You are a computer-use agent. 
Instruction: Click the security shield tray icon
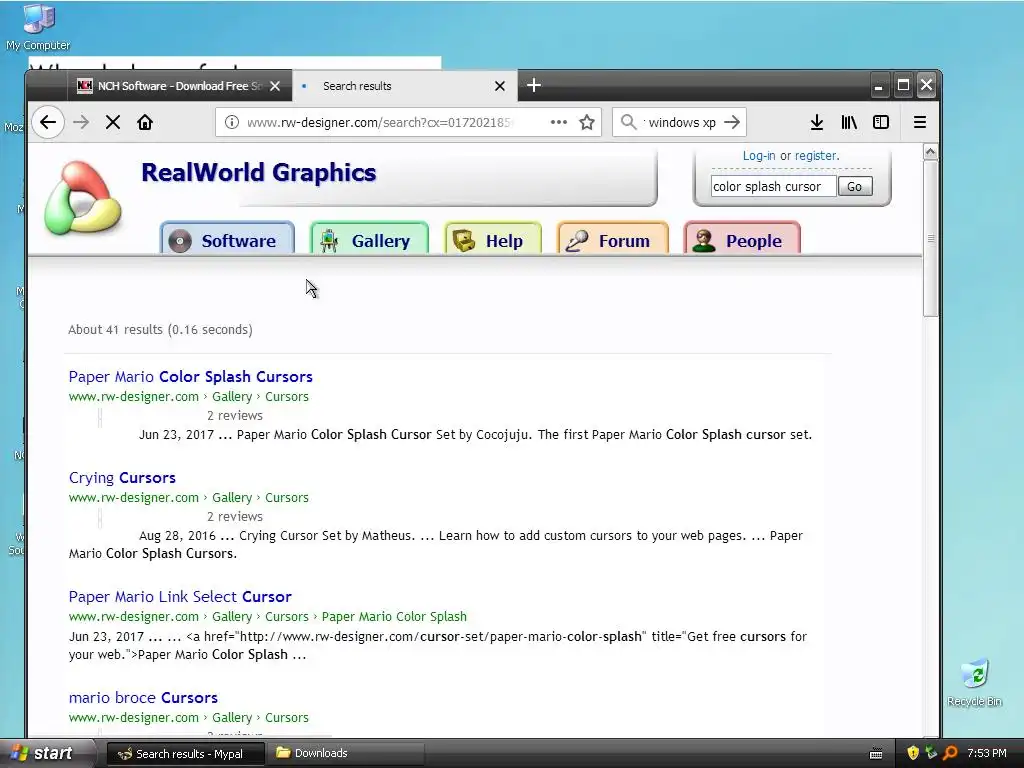tap(913, 753)
